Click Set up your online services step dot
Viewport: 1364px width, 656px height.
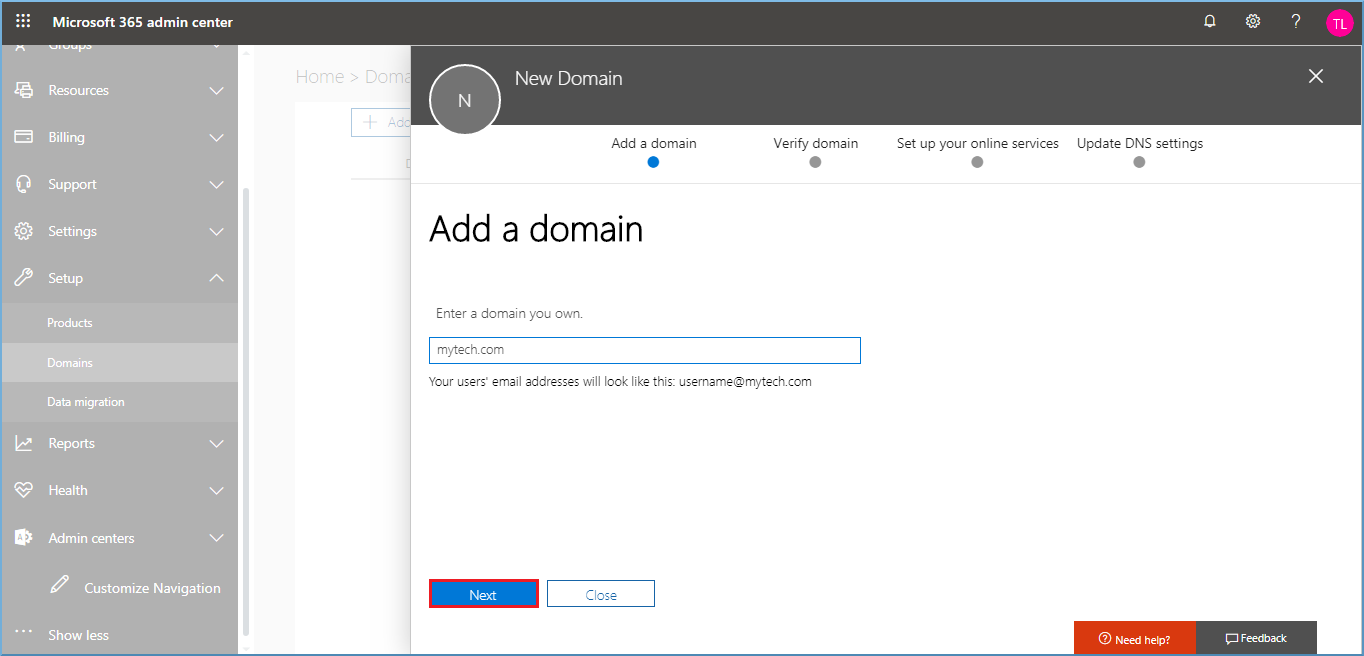(977, 162)
